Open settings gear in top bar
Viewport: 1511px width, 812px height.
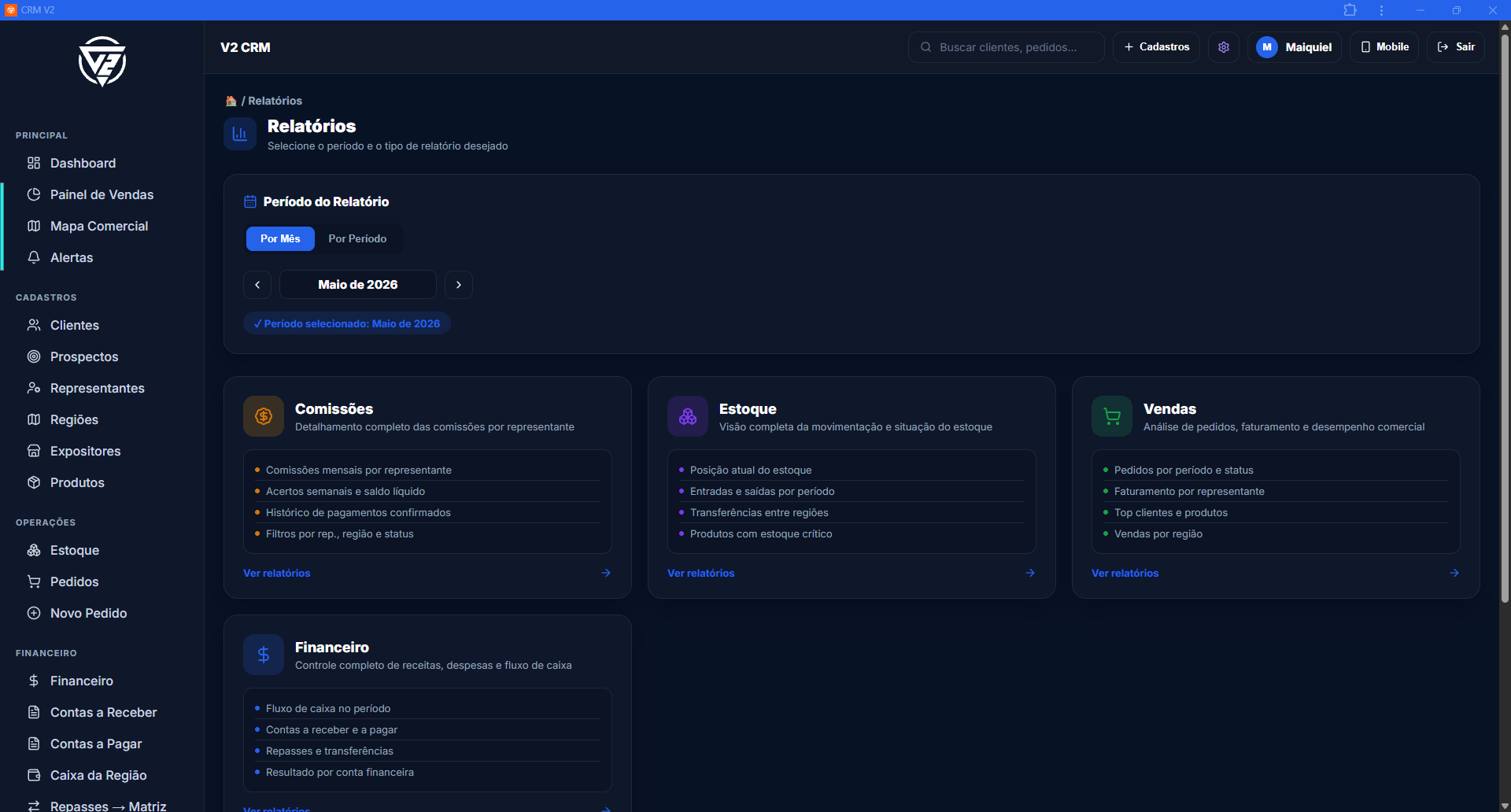point(1224,47)
